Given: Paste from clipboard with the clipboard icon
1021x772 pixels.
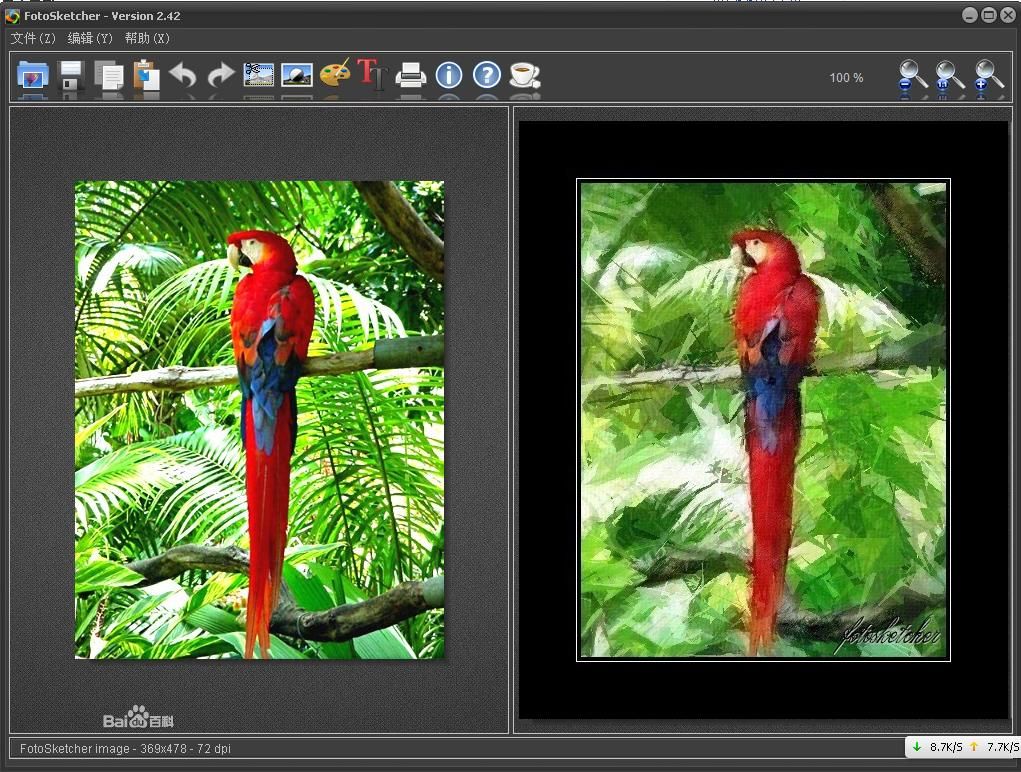Looking at the screenshot, I should coord(147,76).
